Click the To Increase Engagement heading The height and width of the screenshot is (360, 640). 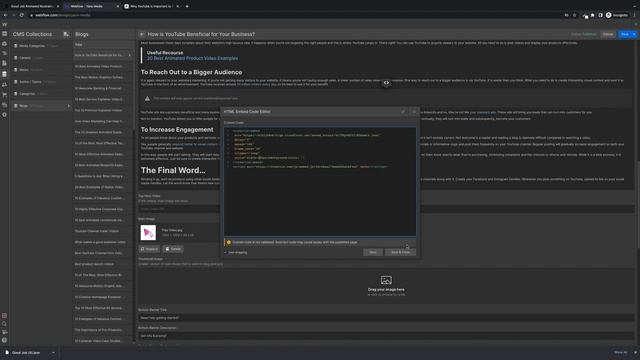(177, 130)
